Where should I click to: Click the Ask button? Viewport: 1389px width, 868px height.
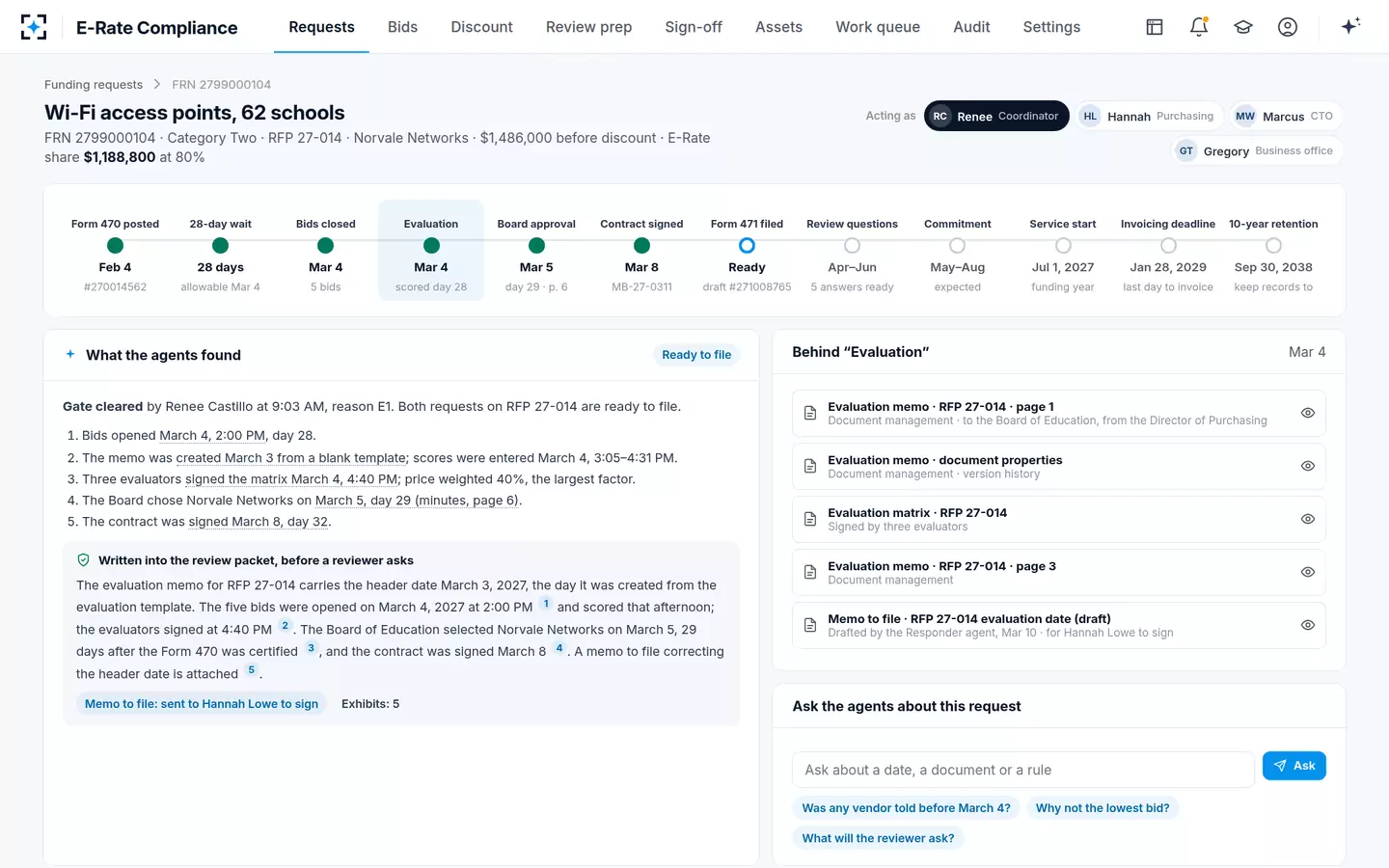point(1294,766)
